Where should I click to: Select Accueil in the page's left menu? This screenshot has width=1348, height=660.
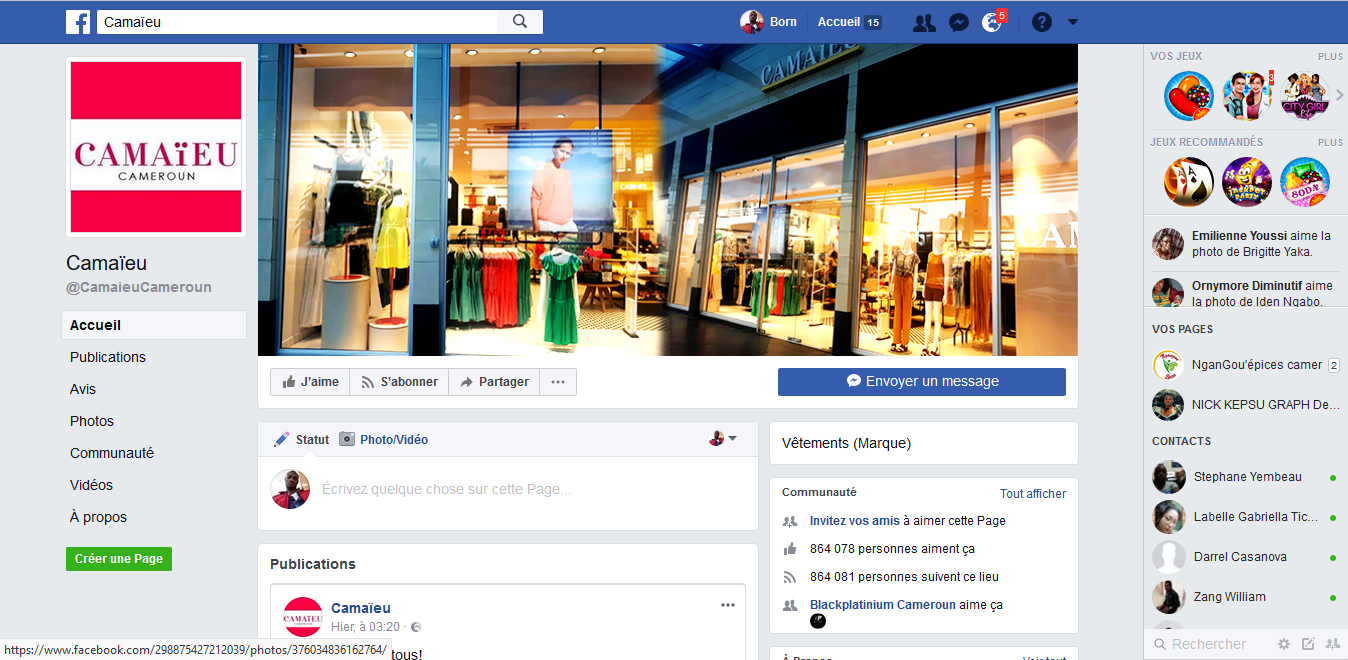[x=154, y=325]
